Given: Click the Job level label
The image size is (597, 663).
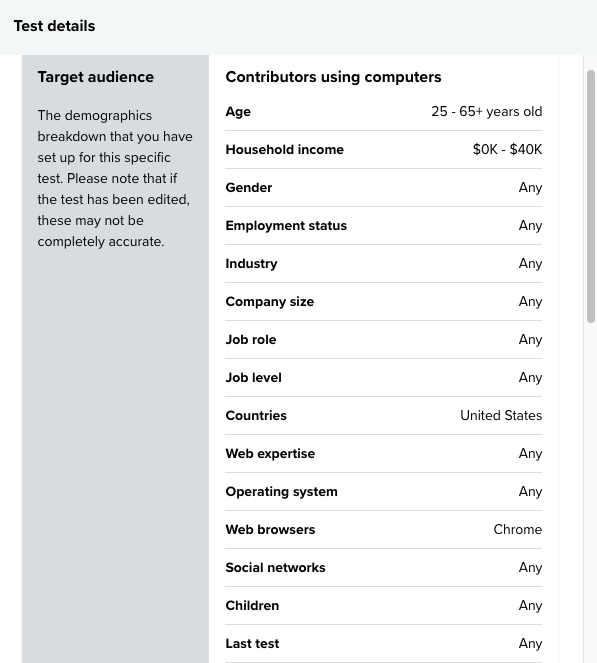Looking at the screenshot, I should click(x=253, y=378).
